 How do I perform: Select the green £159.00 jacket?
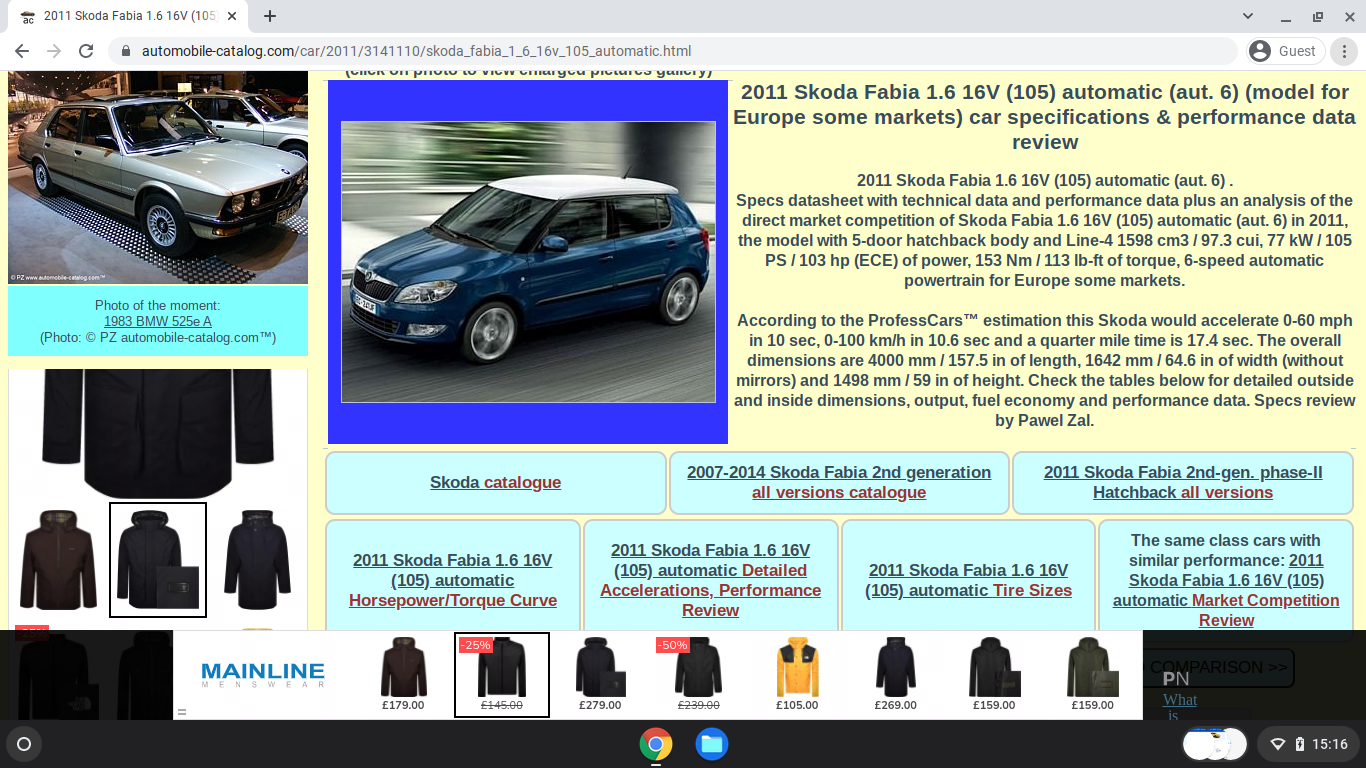coord(1091,675)
